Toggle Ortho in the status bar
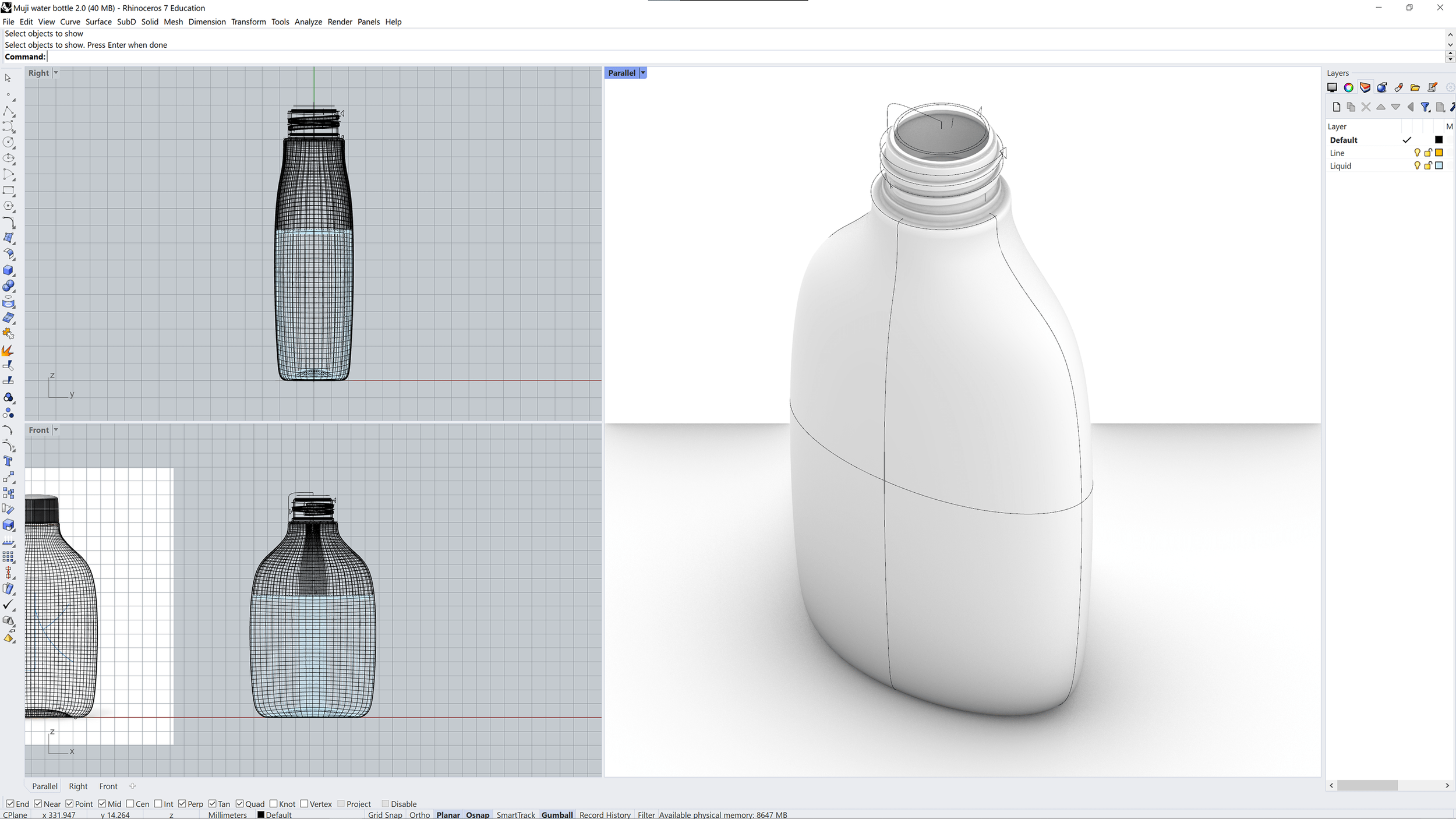 (x=419, y=814)
